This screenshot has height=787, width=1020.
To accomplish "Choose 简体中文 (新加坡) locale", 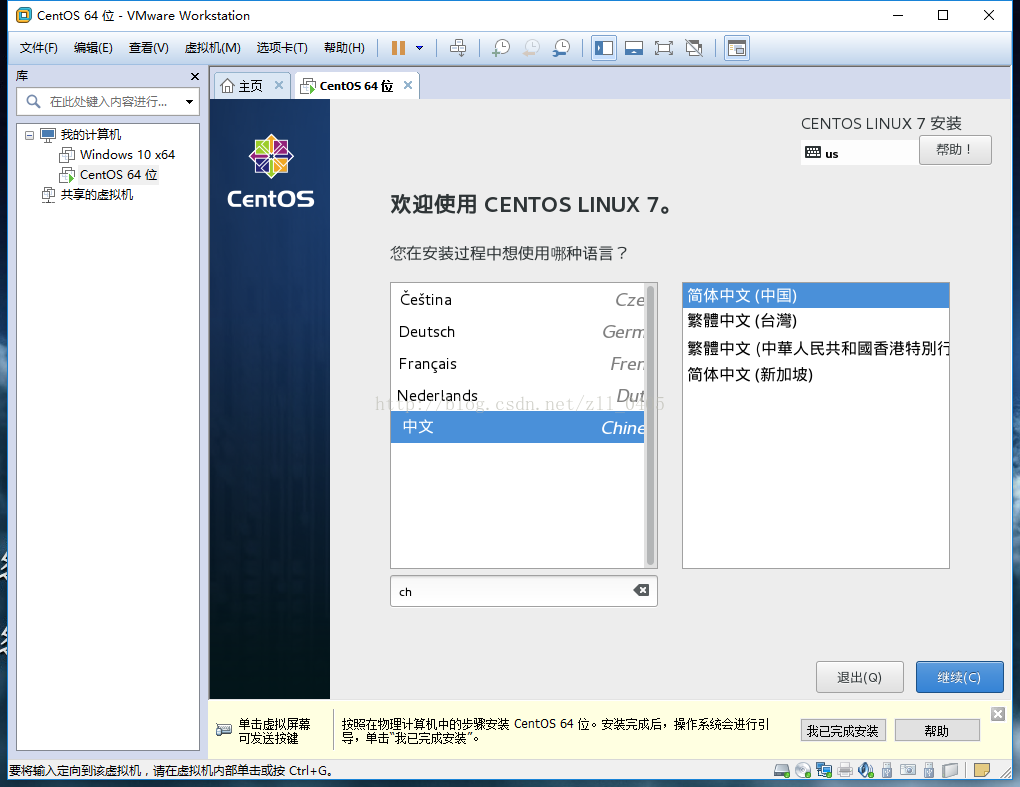I will [816, 374].
